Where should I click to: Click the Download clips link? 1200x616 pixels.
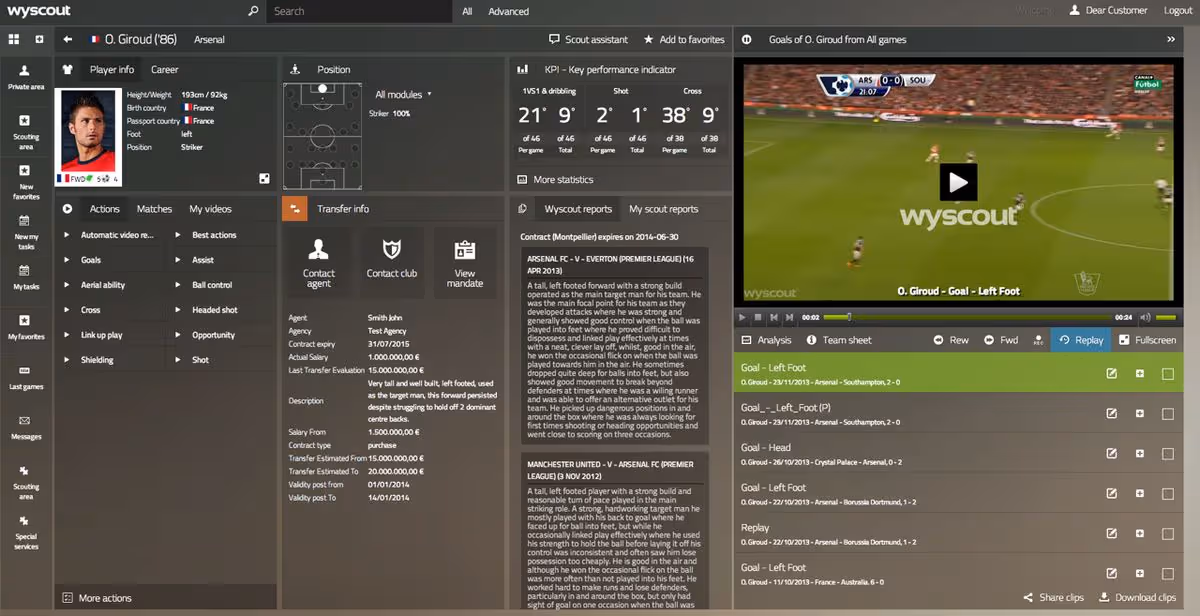point(1137,598)
